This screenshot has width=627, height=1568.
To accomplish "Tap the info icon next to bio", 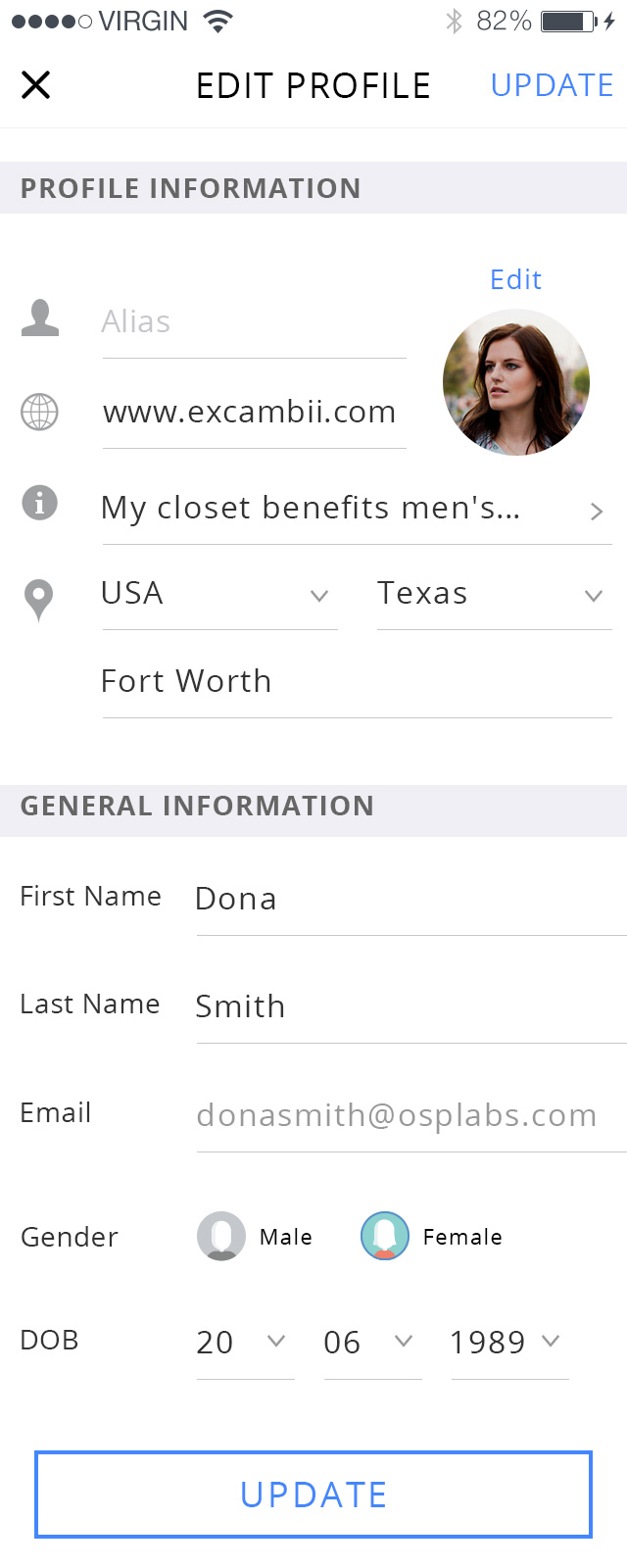I will (40, 503).
